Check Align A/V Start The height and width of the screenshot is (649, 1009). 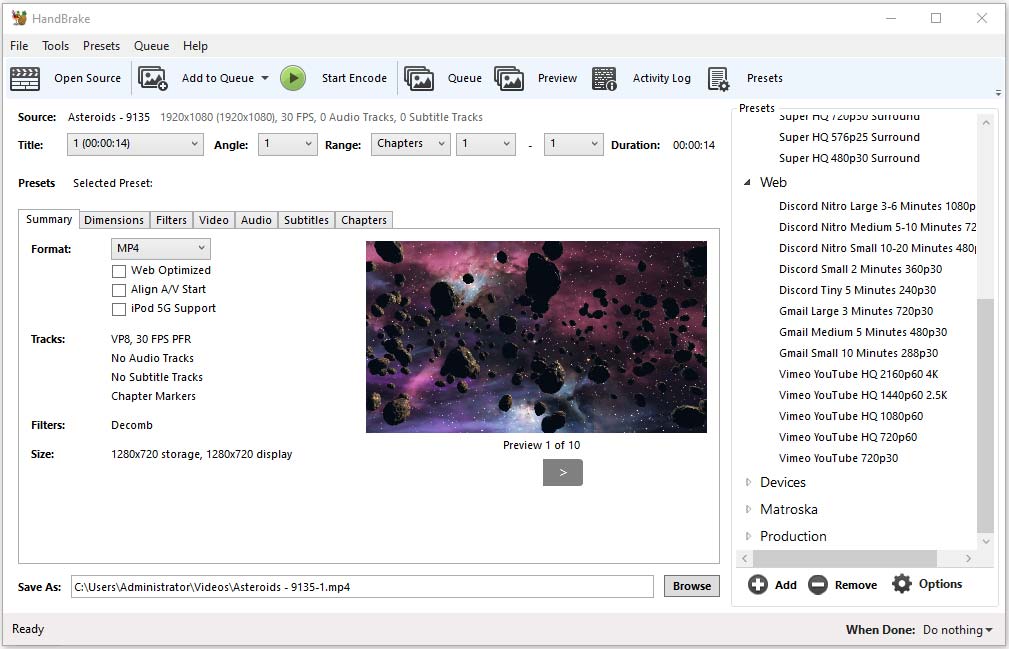tap(119, 290)
